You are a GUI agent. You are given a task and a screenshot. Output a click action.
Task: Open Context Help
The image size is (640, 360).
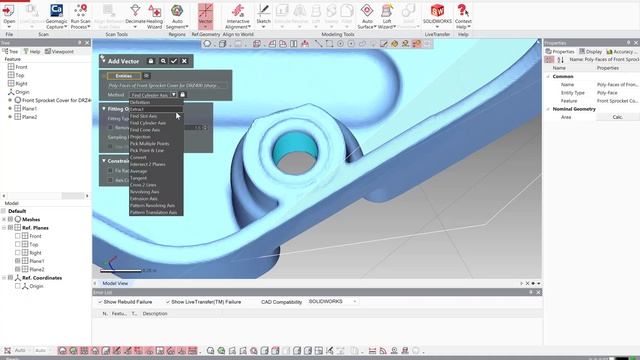click(463, 16)
